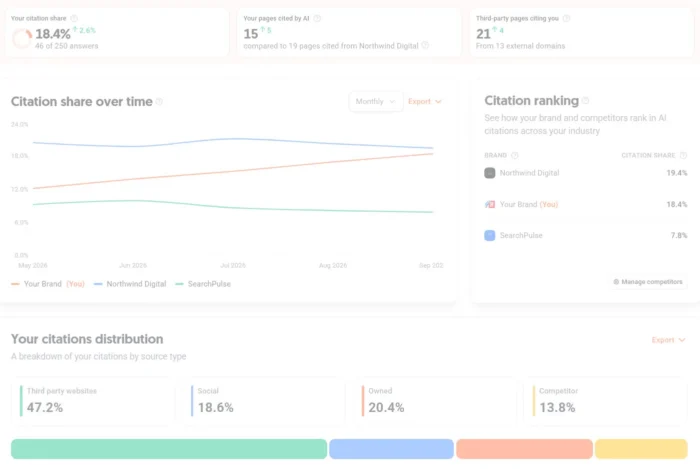This screenshot has height=469, width=700.
Task: Click the Jul 2026 axis label
Action: [x=233, y=265]
